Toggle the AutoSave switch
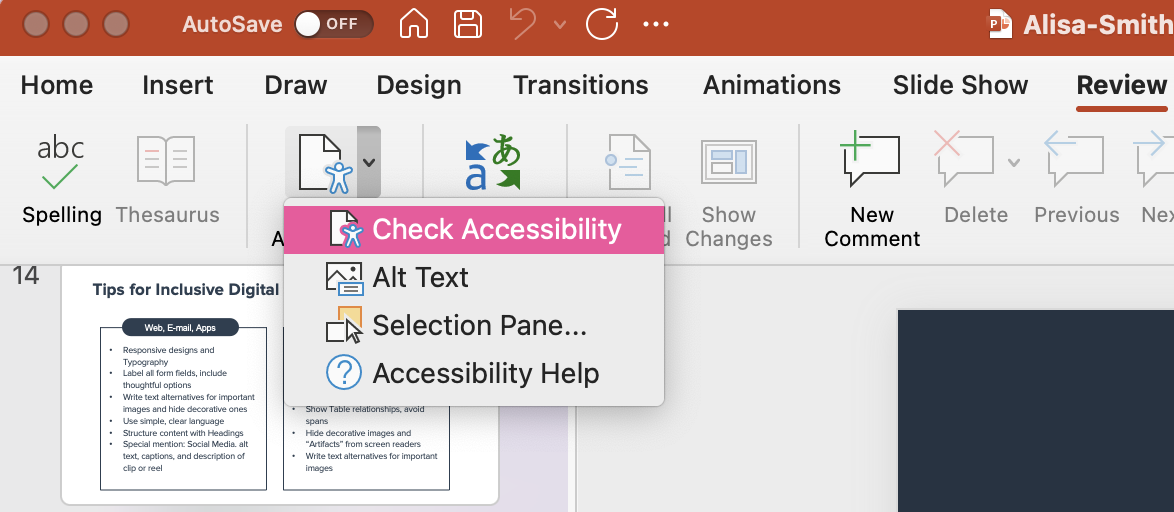 (x=333, y=24)
